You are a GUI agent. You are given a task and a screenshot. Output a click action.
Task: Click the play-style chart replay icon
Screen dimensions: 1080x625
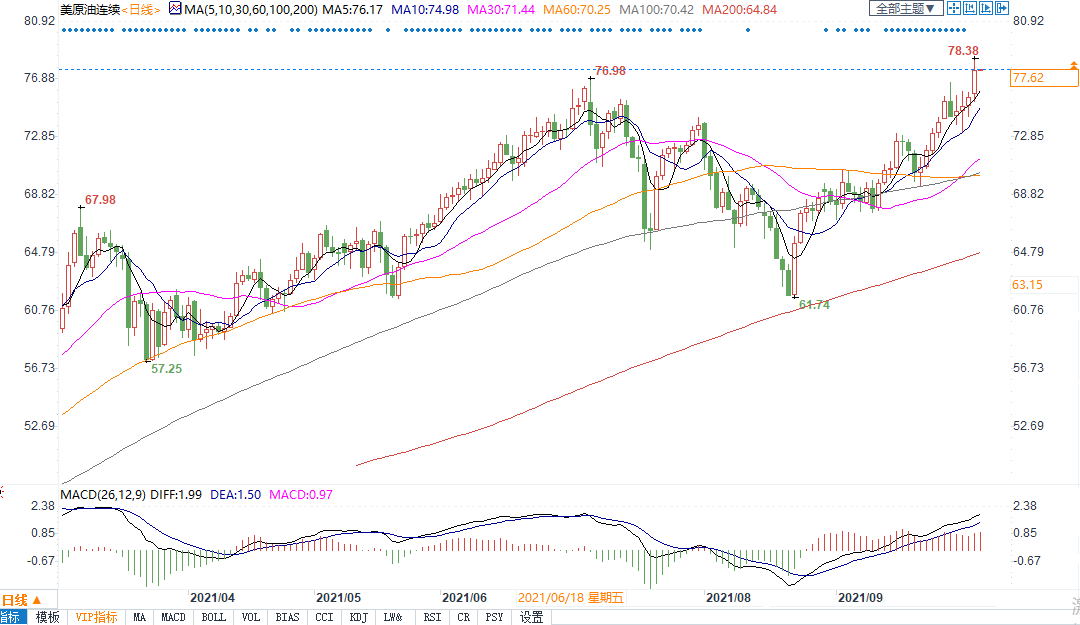coord(988,9)
